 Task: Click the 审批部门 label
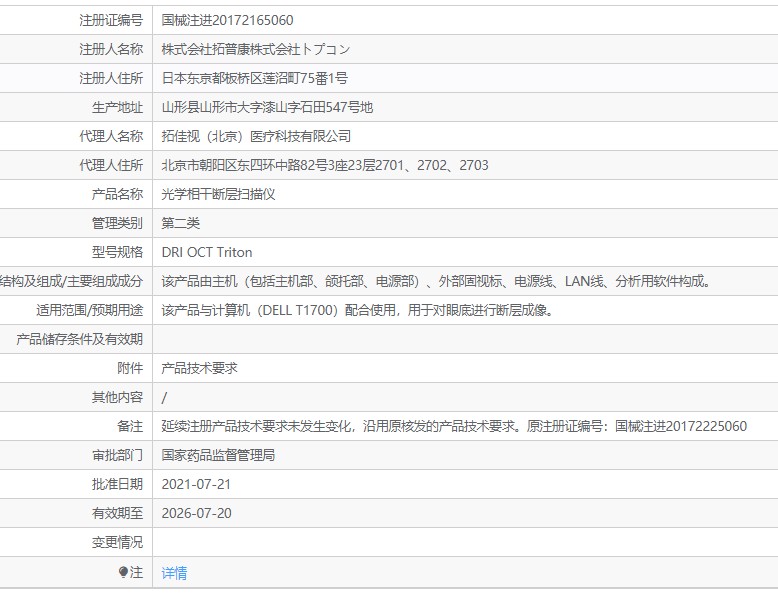click(x=118, y=455)
